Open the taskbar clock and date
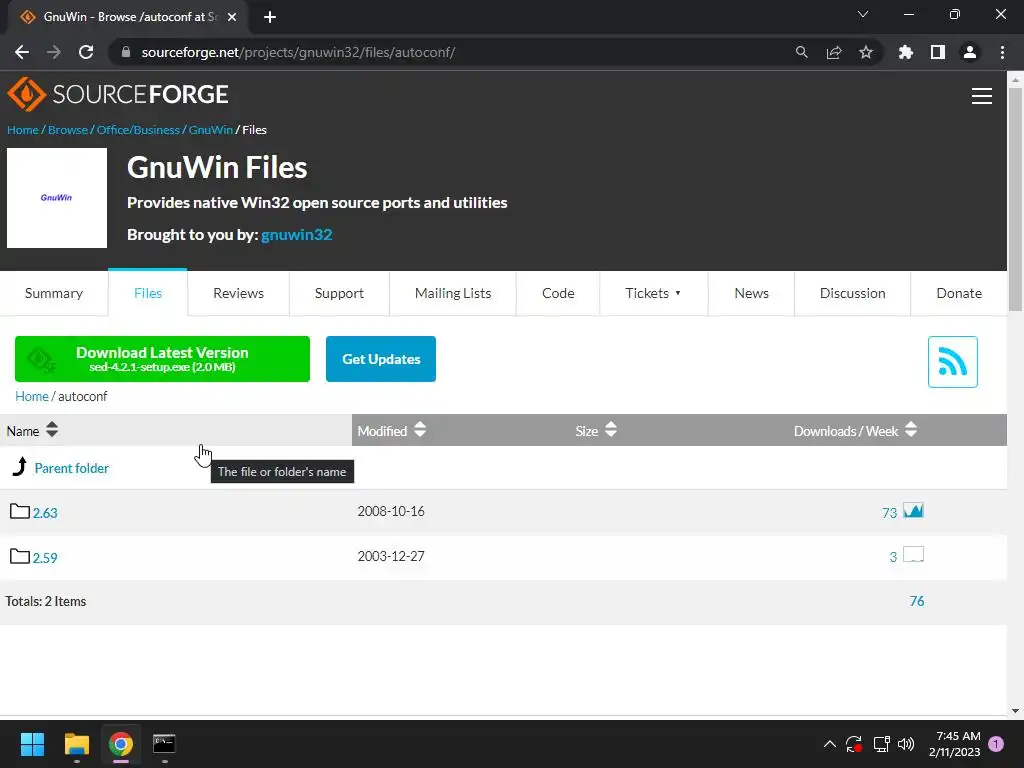The width and height of the screenshot is (1024, 768). (954, 744)
